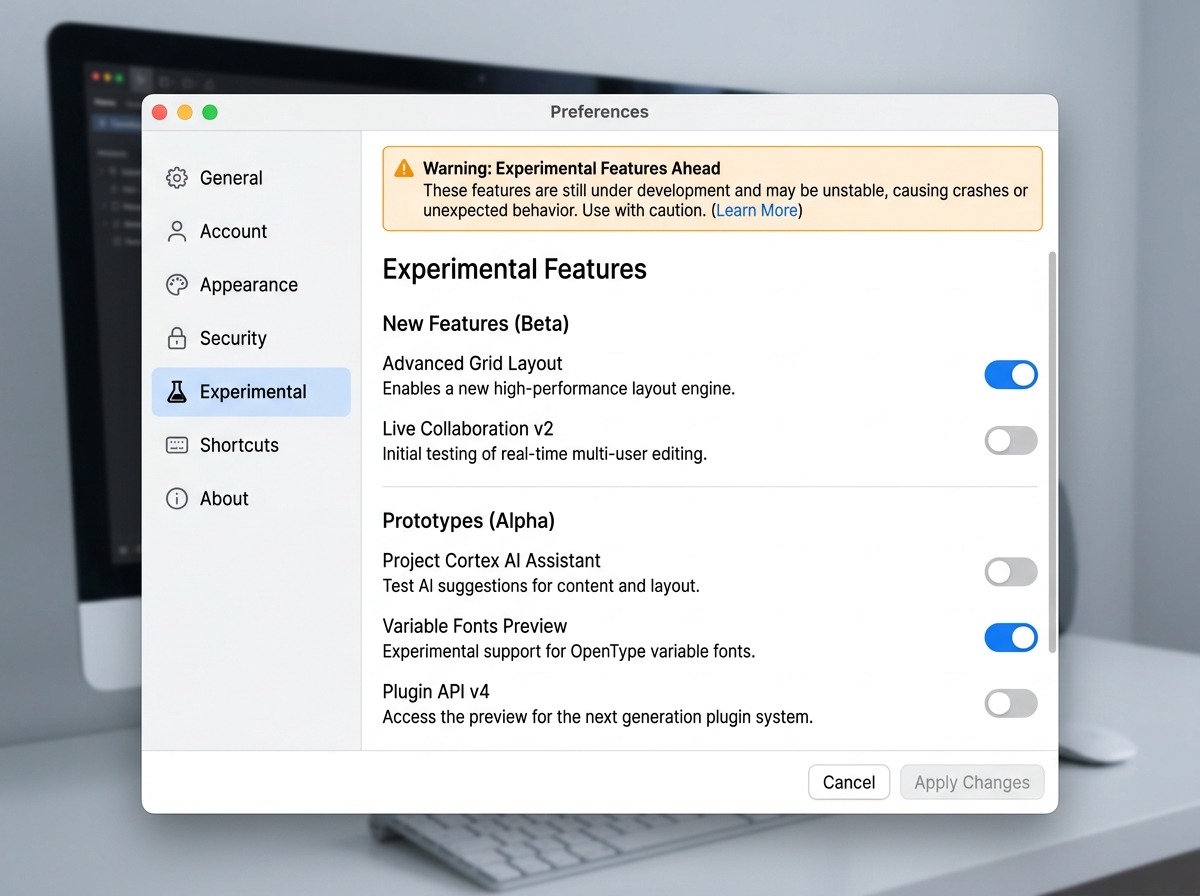This screenshot has height=896, width=1200.
Task: Click the warning triangle icon in banner
Action: (404, 168)
